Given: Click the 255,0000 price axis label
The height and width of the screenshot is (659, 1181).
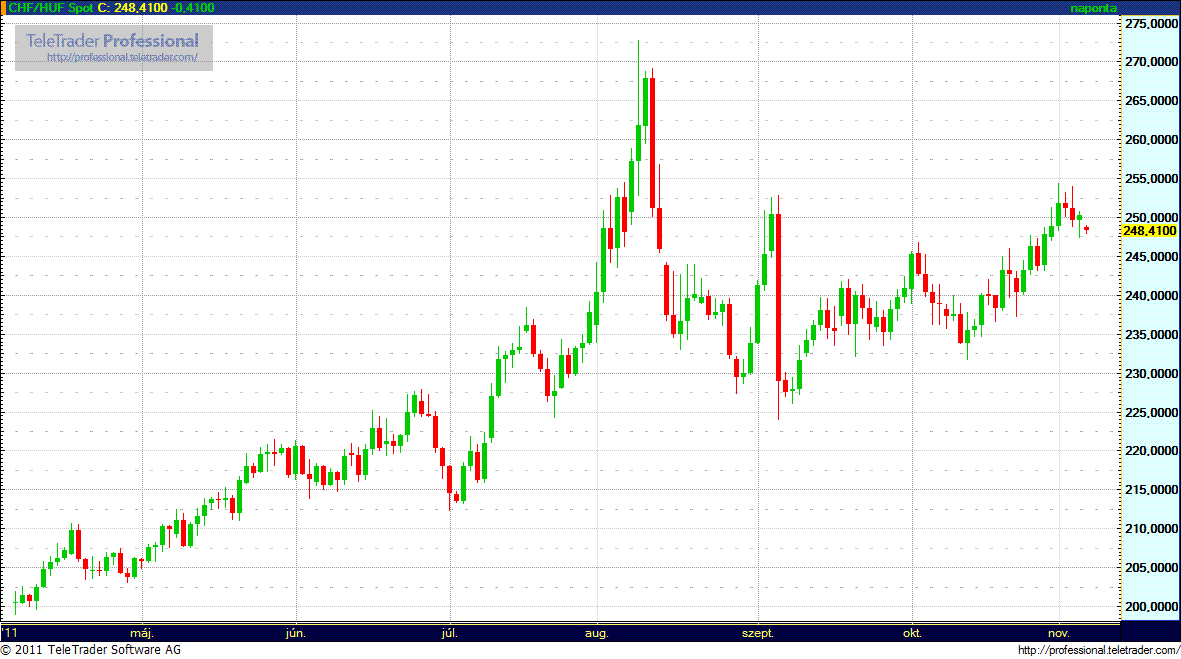Looking at the screenshot, I should pos(1151,178).
